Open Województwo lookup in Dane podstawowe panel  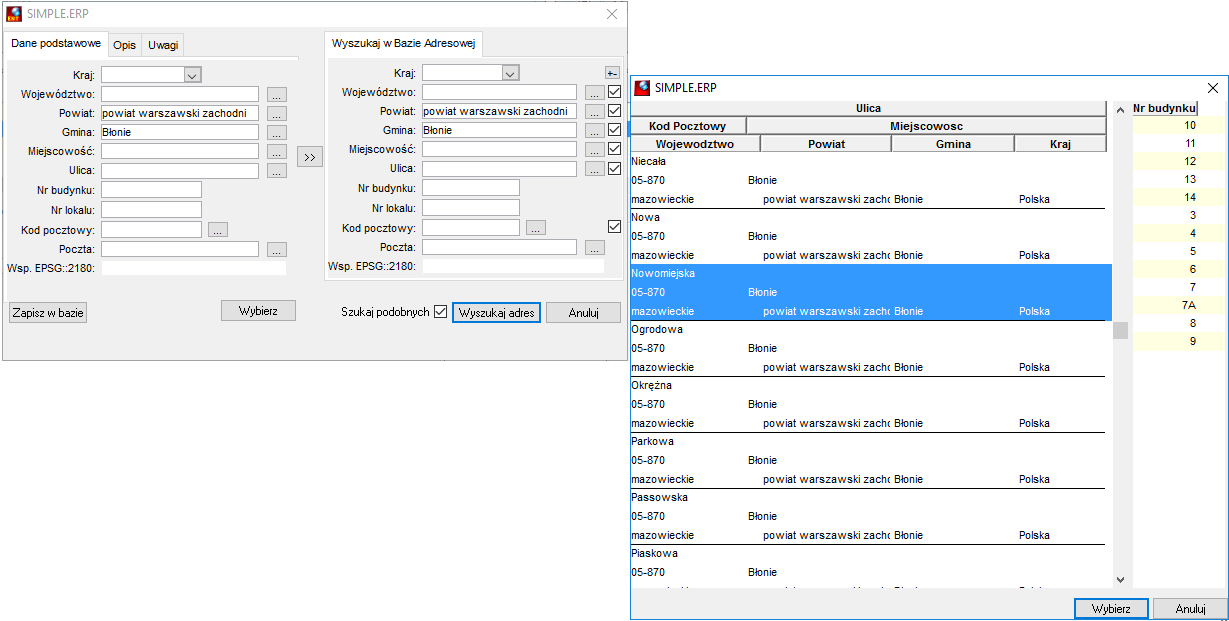coord(277,94)
